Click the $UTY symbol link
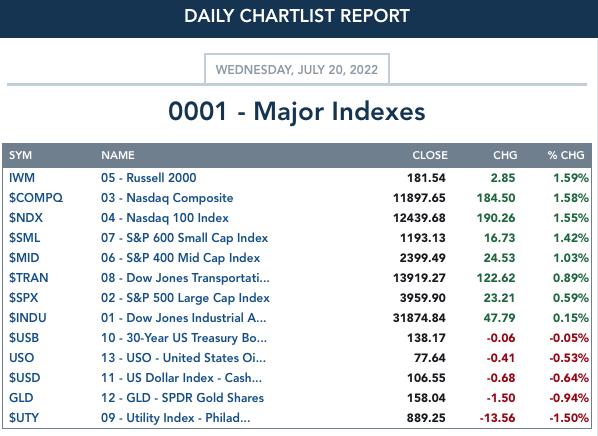Viewport: 598px width, 436px height. click(24, 417)
